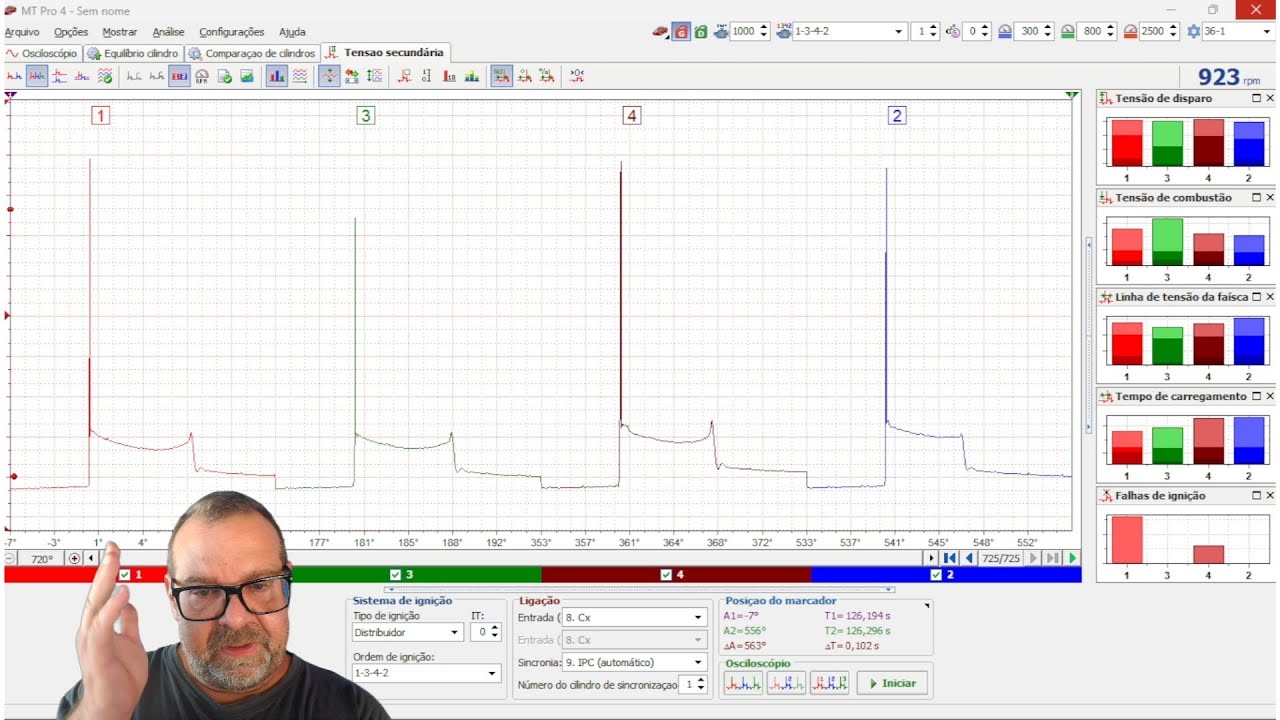The width and height of the screenshot is (1280, 720).
Task: Jump to the first frame button
Action: pos(950,558)
